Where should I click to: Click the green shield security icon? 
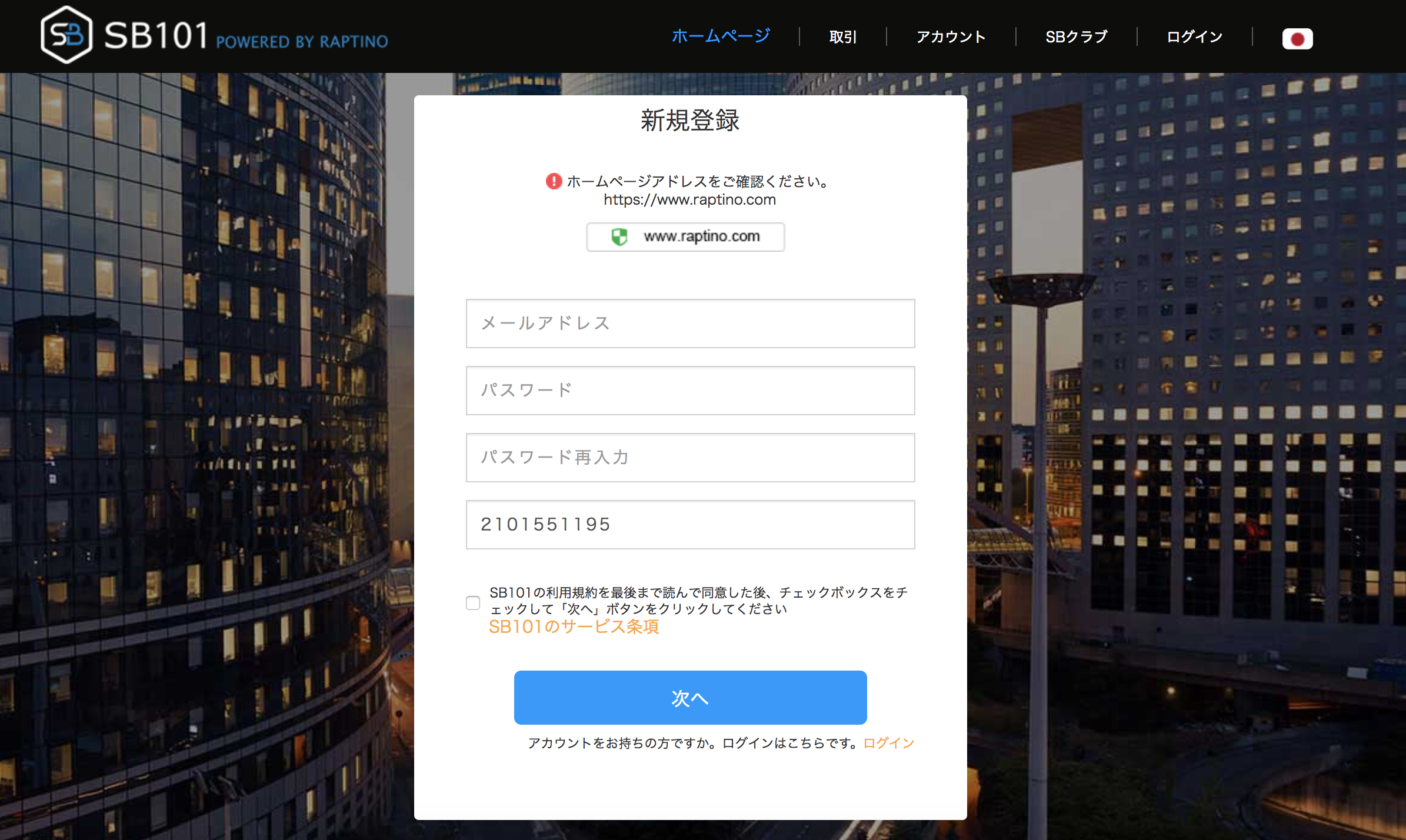(x=619, y=236)
